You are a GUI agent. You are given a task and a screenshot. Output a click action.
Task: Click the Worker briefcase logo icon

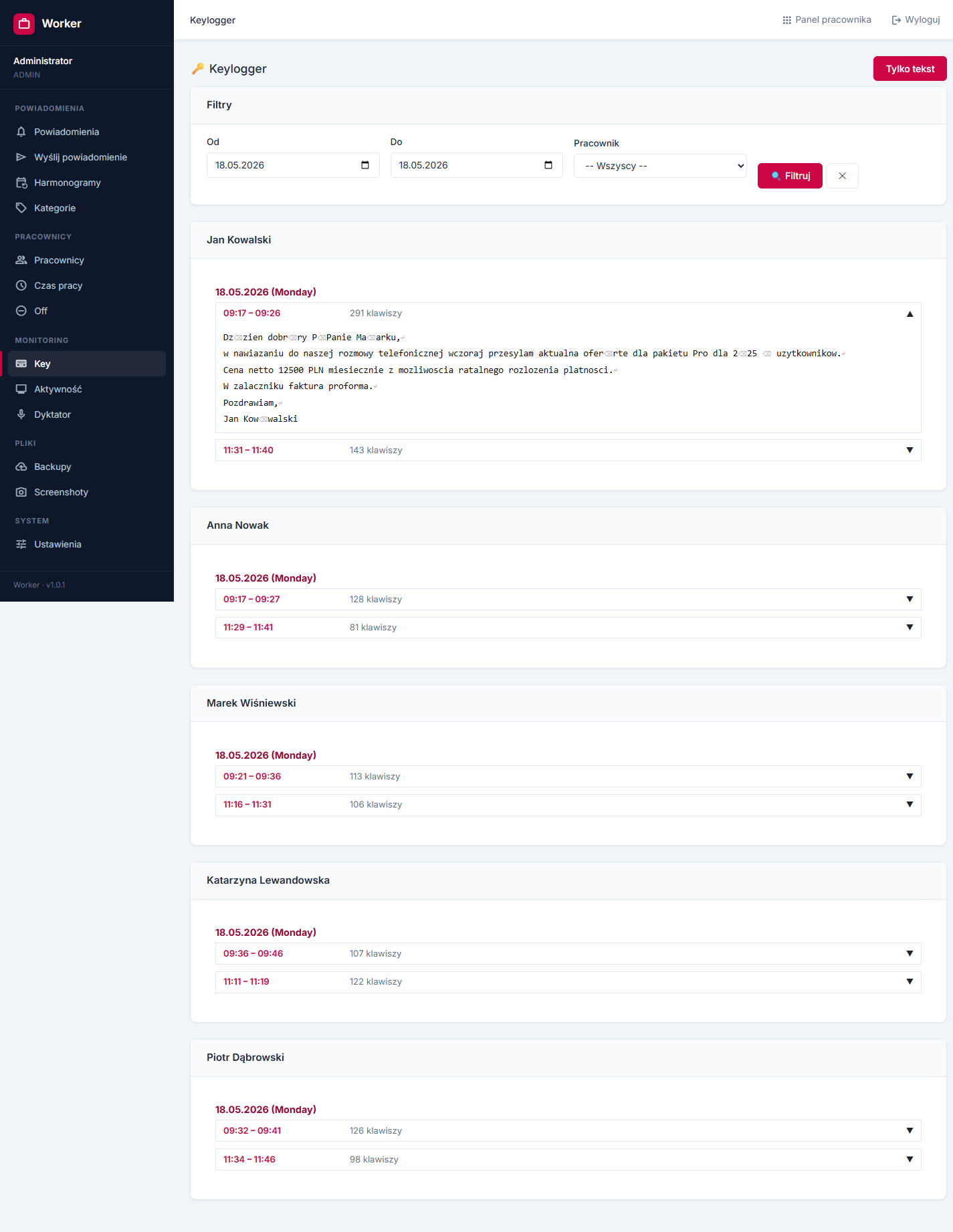click(24, 23)
